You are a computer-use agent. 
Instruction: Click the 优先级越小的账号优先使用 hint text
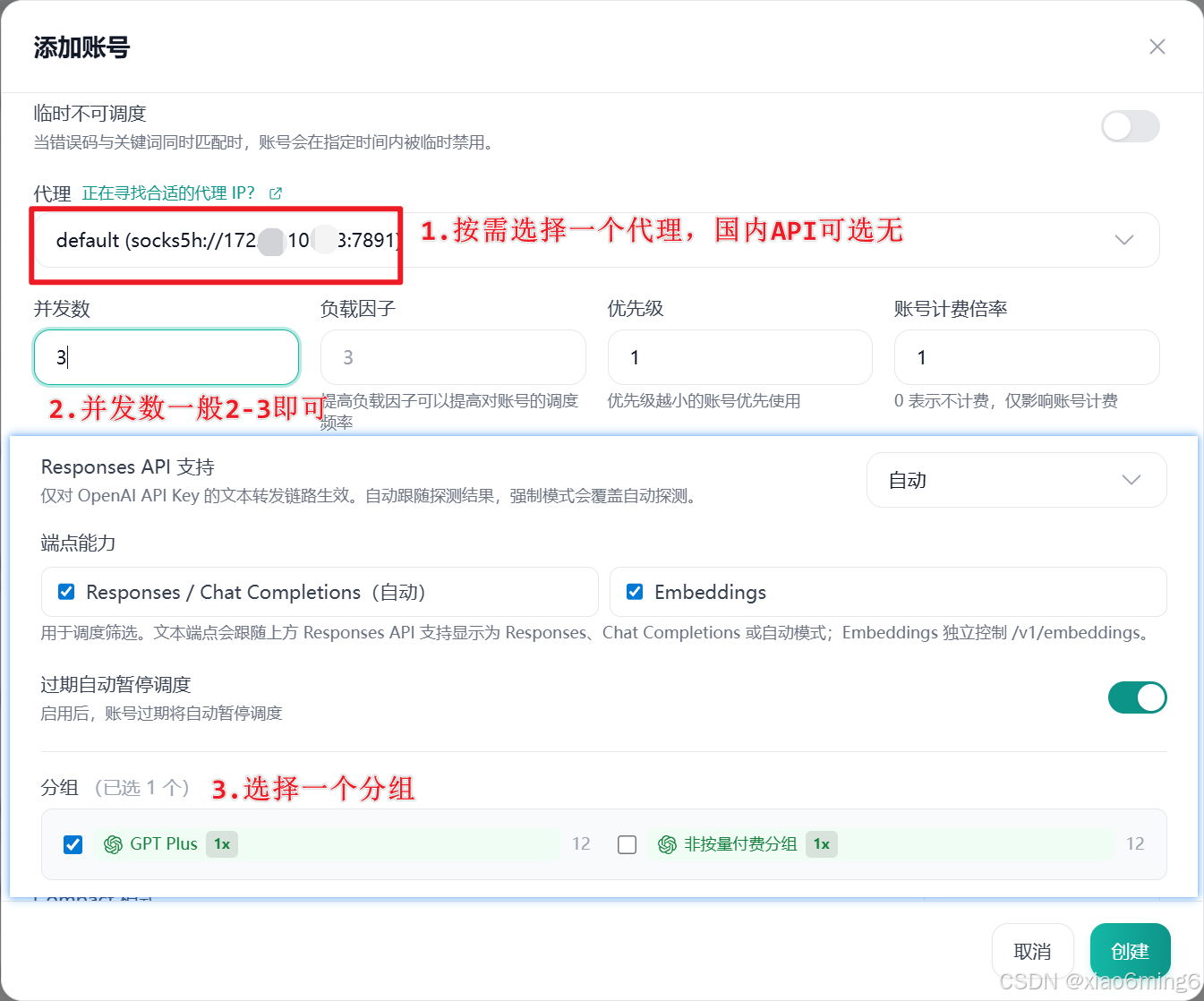[704, 401]
